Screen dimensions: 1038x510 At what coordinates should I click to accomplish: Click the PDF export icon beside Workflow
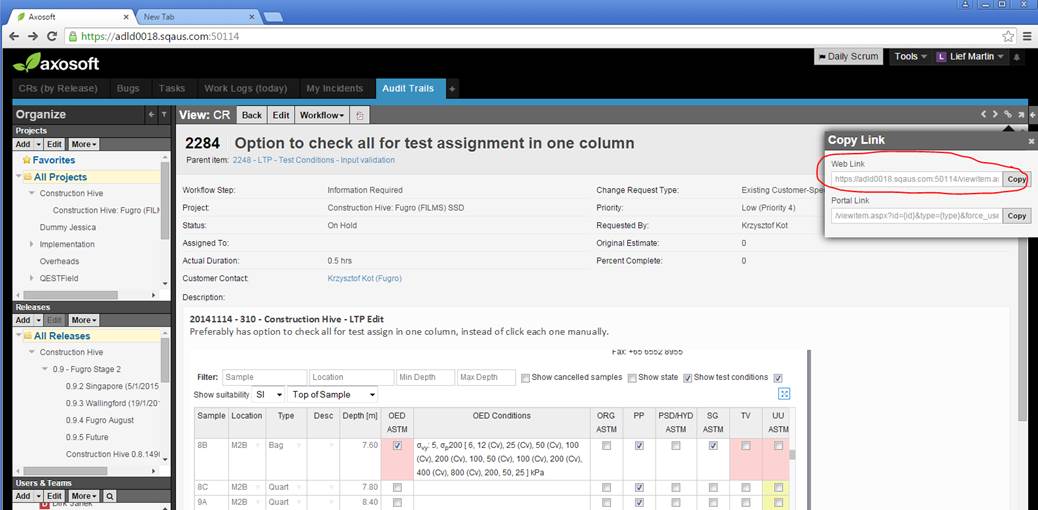(x=361, y=116)
